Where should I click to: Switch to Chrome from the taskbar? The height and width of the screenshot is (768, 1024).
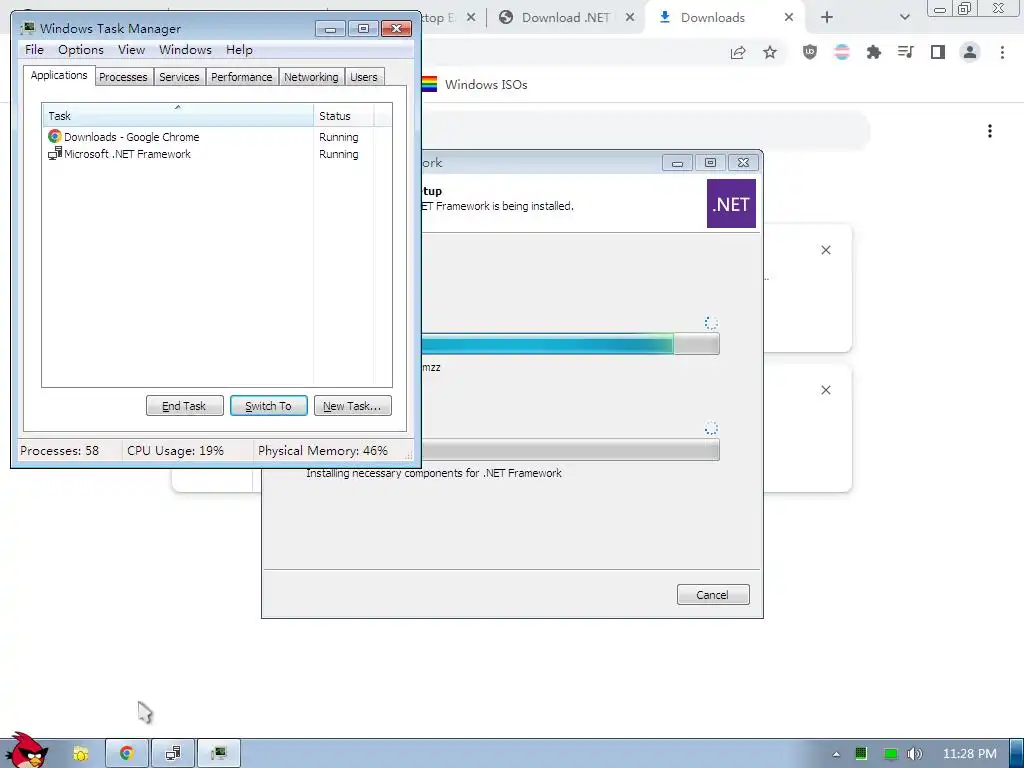127,754
